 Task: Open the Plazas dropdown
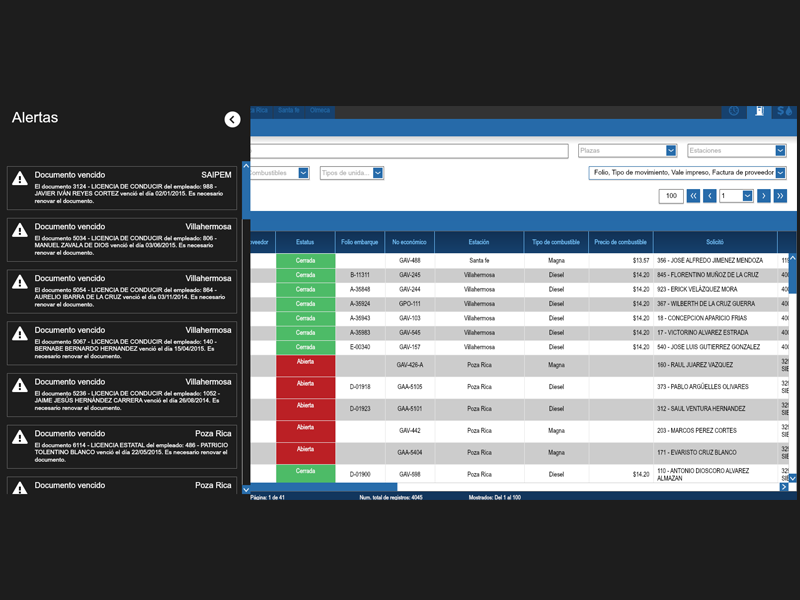671,151
